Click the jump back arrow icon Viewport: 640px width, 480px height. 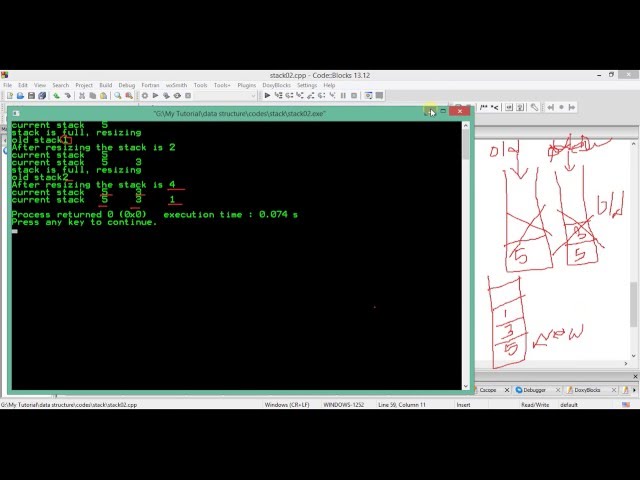551,107
